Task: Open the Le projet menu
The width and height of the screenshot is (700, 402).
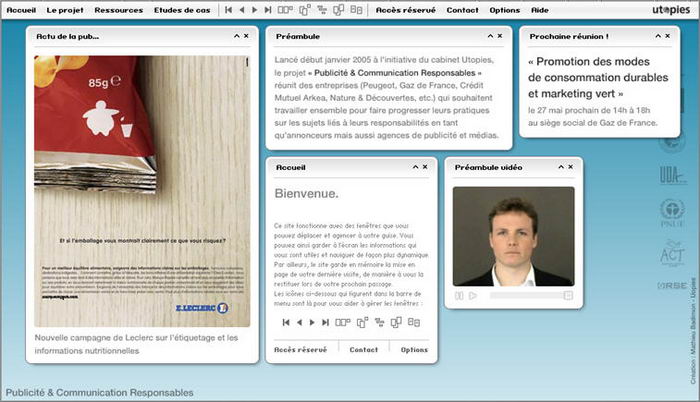Action: pos(66,9)
